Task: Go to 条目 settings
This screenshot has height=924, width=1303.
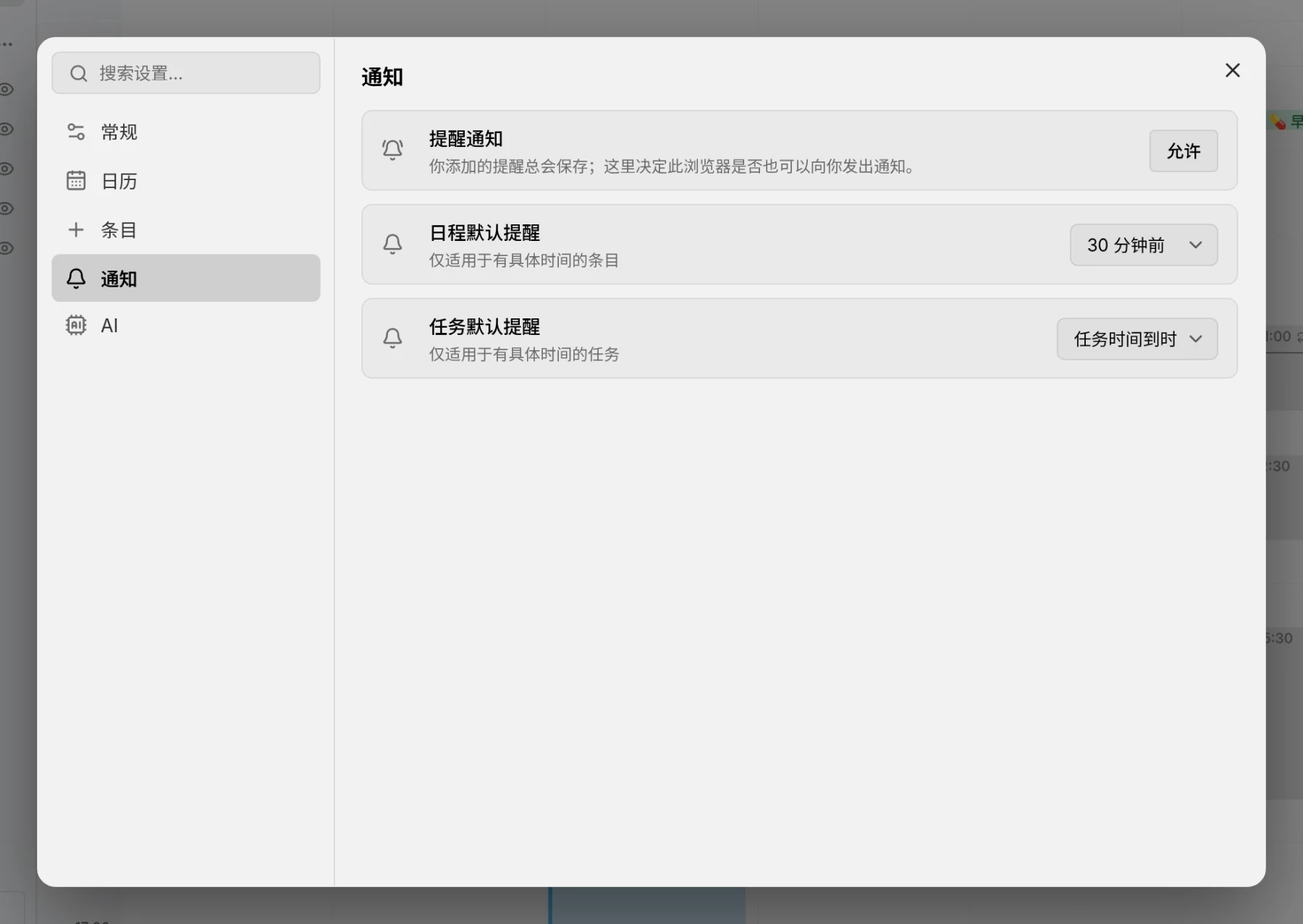Action: tap(186, 230)
